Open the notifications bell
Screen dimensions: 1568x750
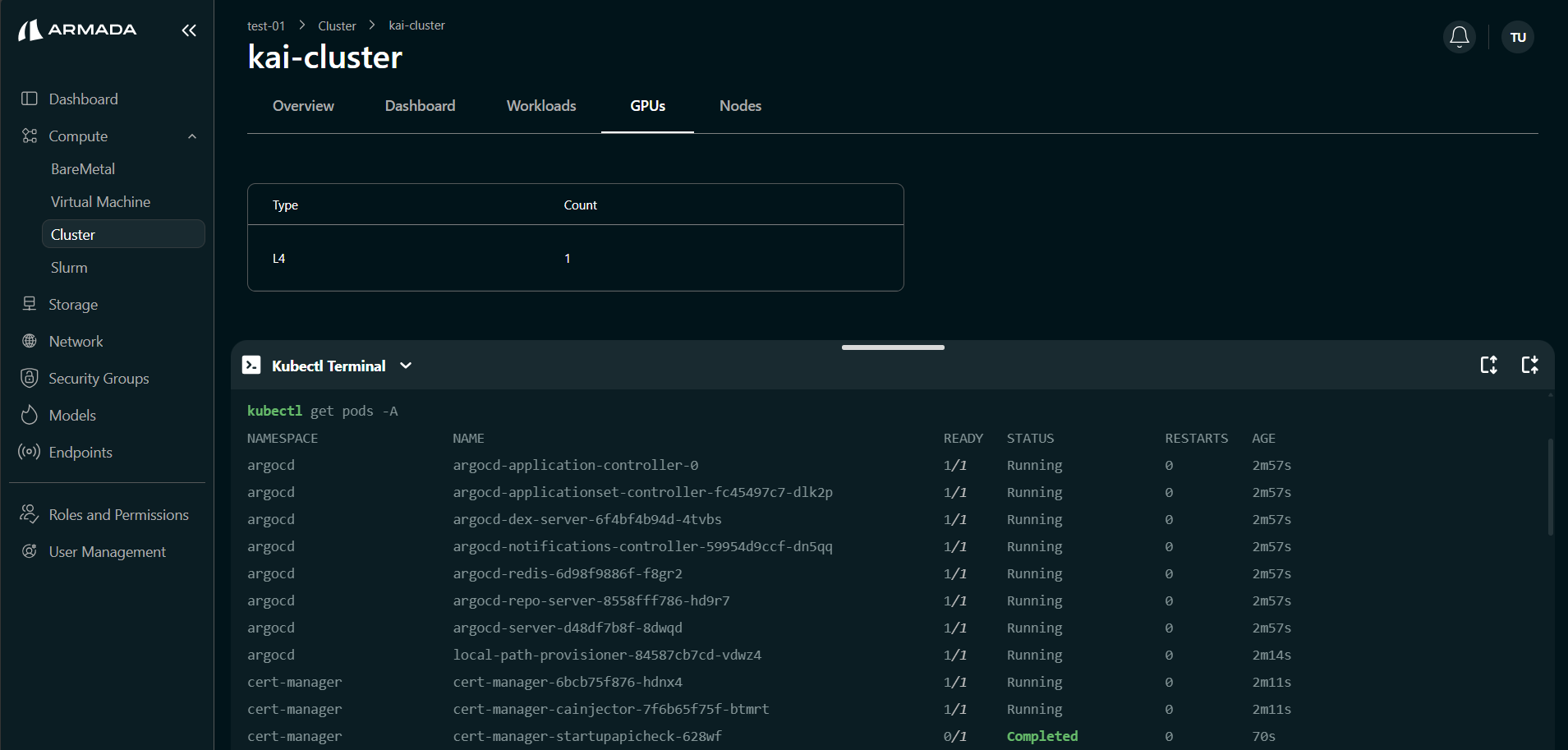click(1459, 37)
